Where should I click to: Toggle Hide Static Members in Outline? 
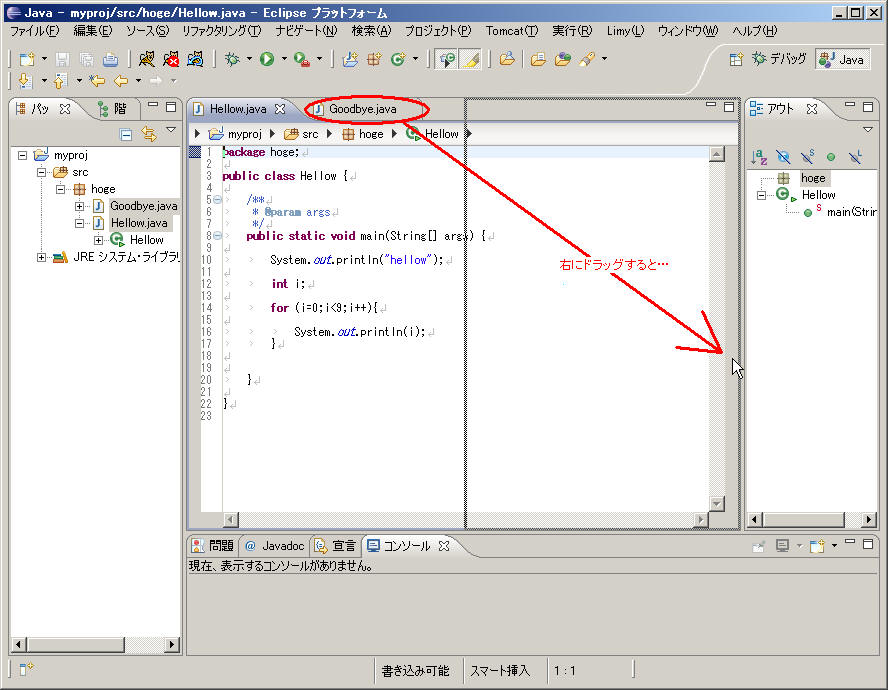coord(807,157)
